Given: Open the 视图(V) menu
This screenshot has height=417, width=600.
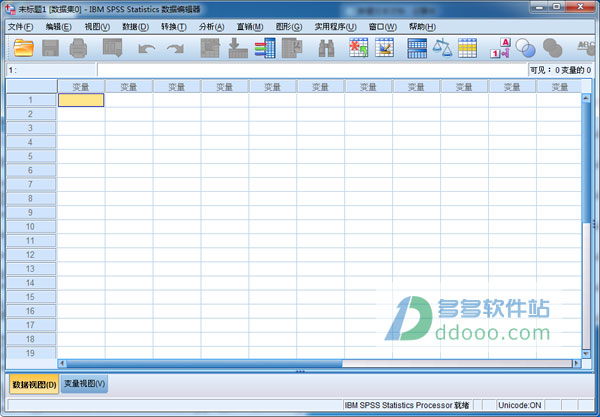Looking at the screenshot, I should click(x=97, y=27).
